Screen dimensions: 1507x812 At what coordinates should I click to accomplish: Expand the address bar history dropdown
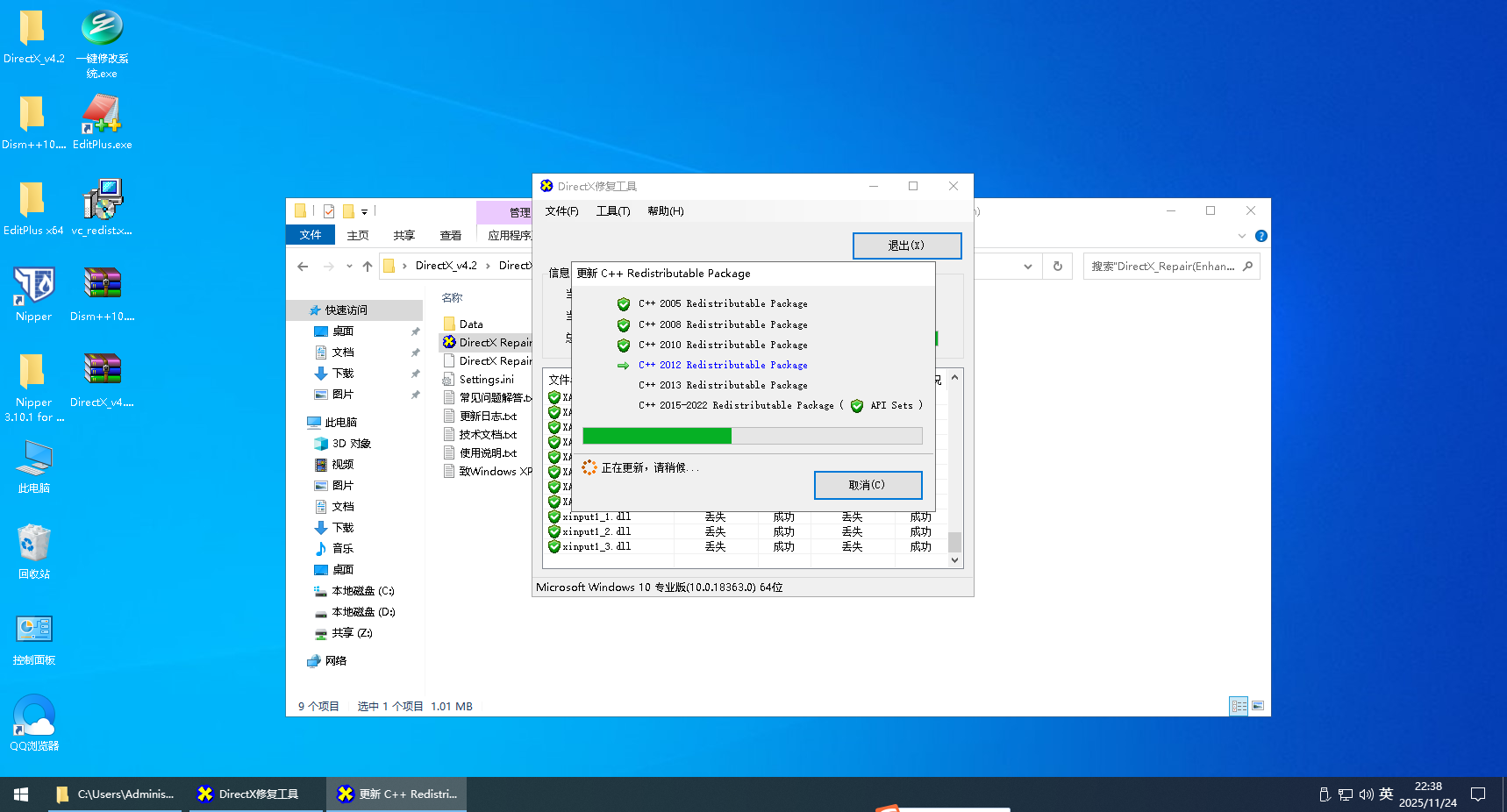pos(1027,267)
